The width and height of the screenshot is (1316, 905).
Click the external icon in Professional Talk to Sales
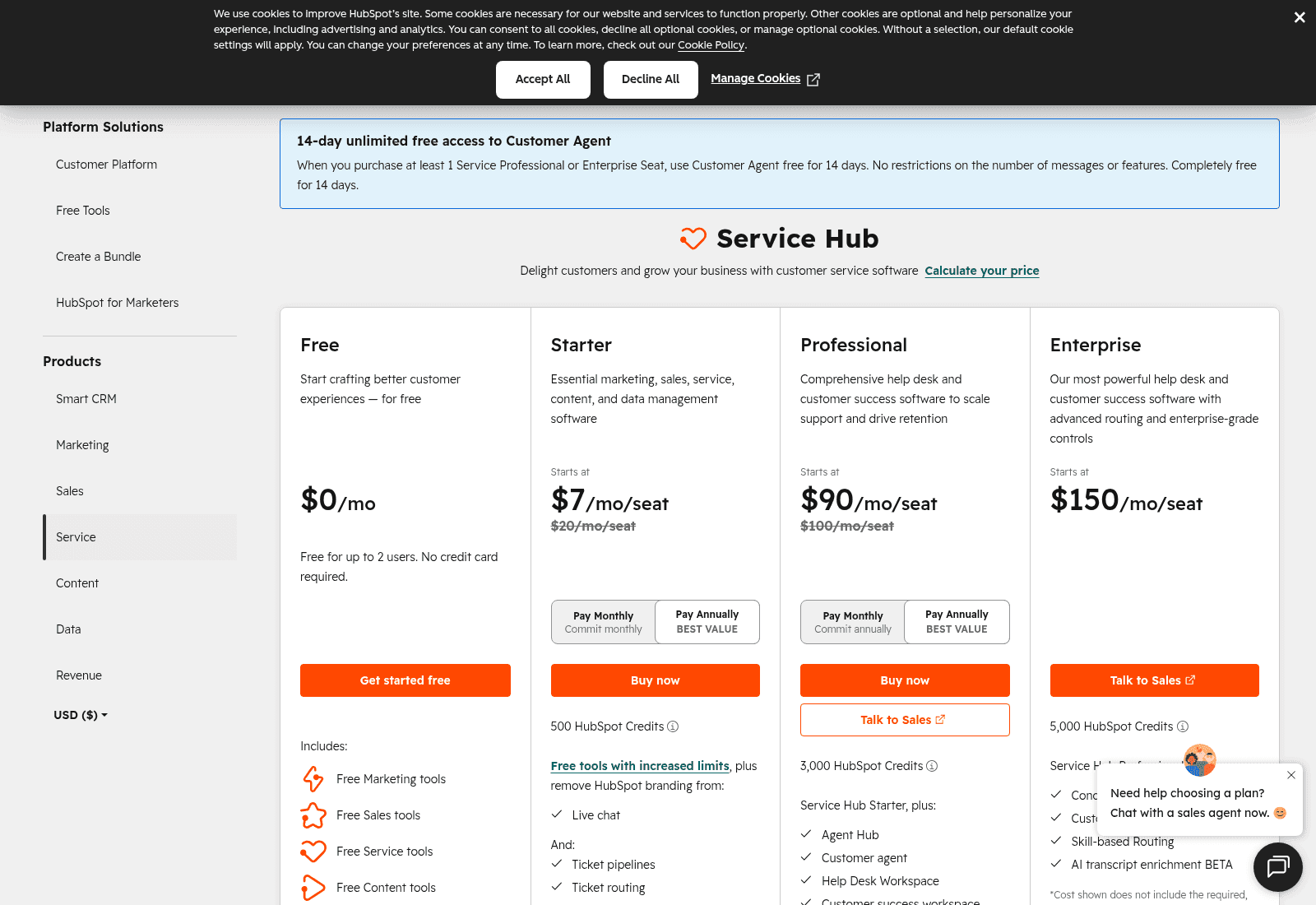click(940, 719)
